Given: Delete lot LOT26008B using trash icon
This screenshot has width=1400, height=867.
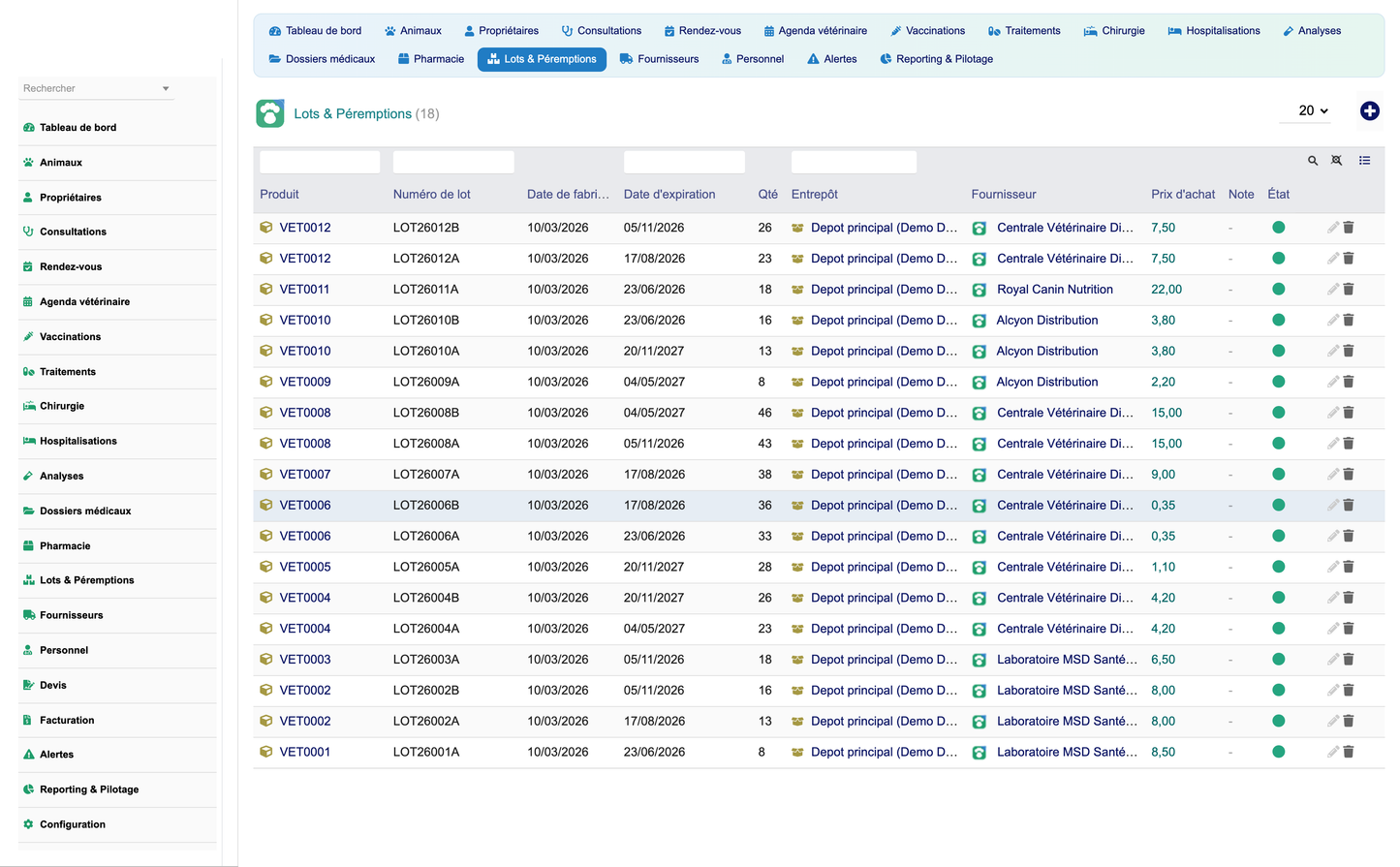Looking at the screenshot, I should (1349, 413).
